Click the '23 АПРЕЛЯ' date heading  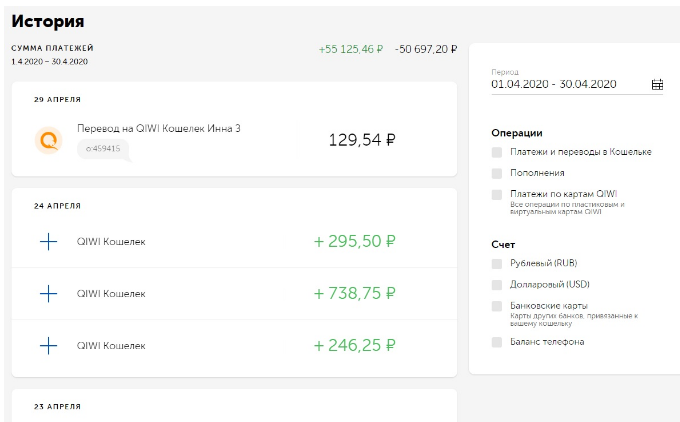[57, 406]
